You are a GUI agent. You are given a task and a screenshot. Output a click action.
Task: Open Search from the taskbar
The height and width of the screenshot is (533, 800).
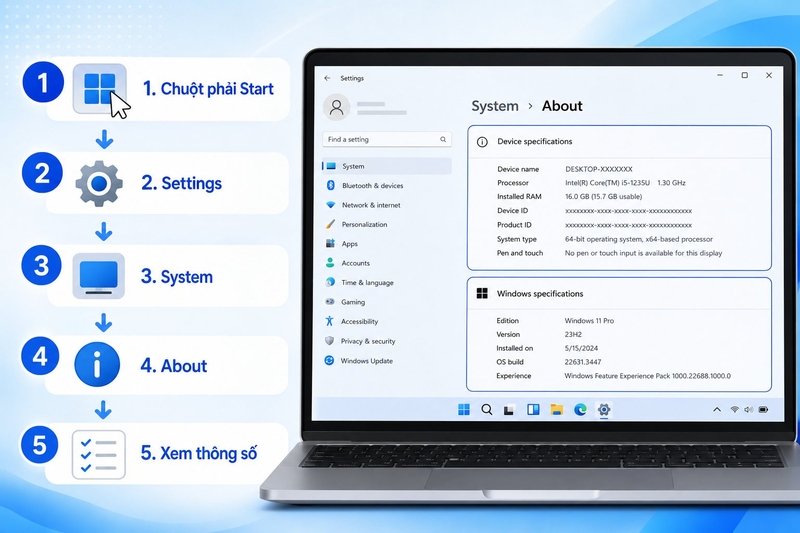487,410
